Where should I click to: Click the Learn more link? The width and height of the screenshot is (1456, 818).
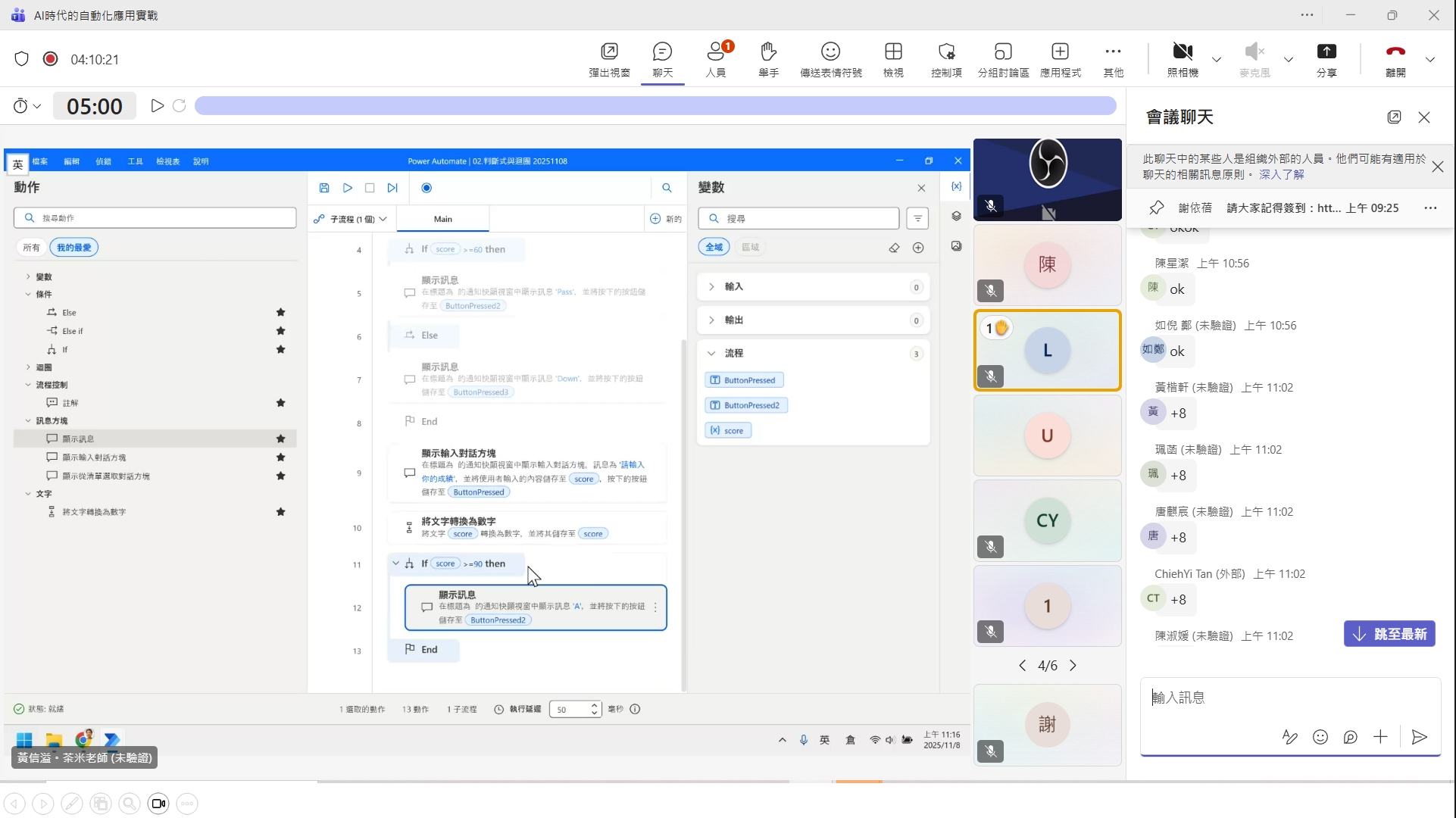tap(1282, 174)
